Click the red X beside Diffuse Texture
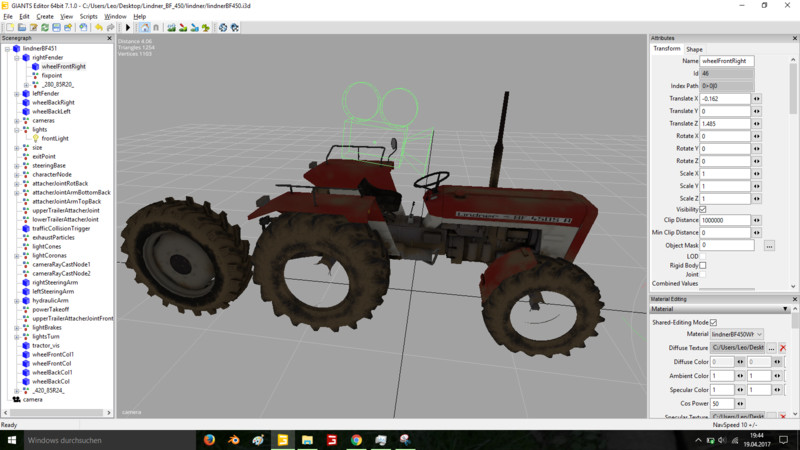This screenshot has height=450, width=800. tap(783, 347)
